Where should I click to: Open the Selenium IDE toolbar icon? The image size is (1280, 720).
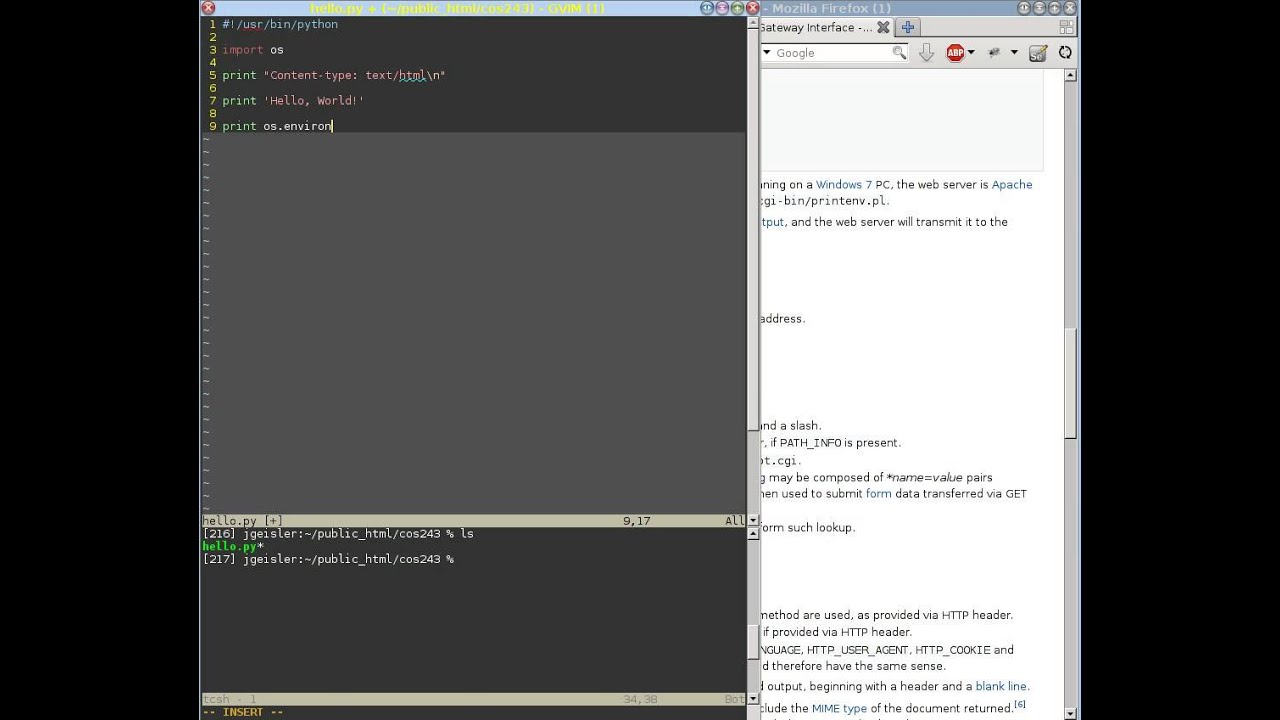pos(1038,53)
